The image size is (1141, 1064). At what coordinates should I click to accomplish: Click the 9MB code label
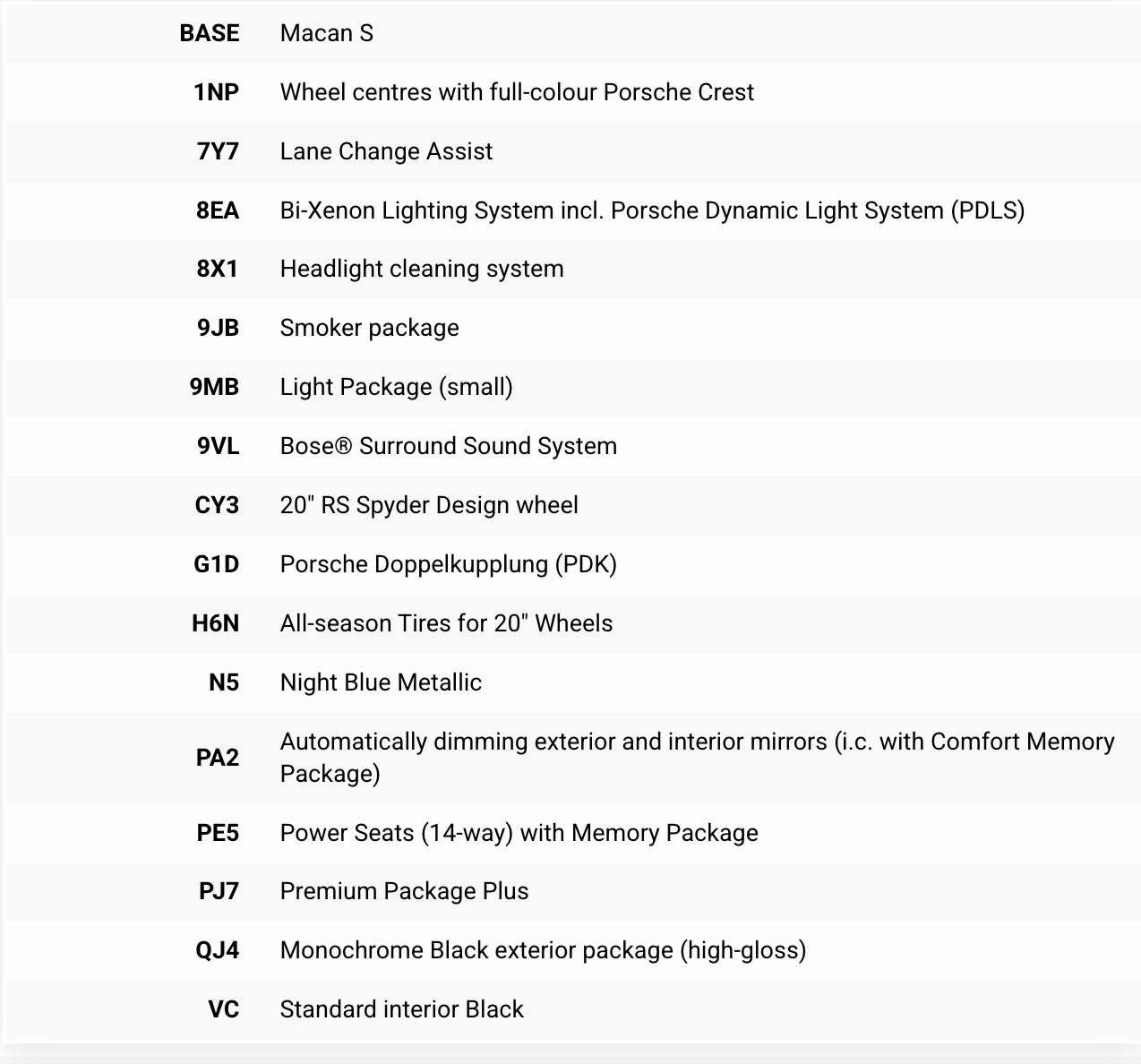[x=214, y=387]
